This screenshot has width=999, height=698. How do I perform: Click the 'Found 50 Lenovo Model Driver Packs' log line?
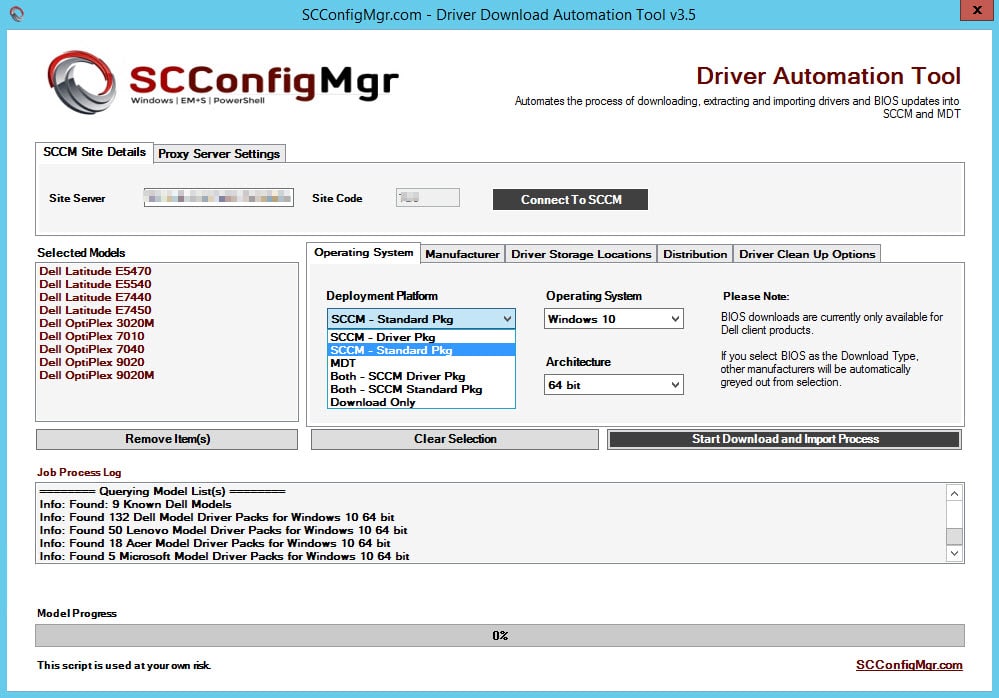[223, 531]
